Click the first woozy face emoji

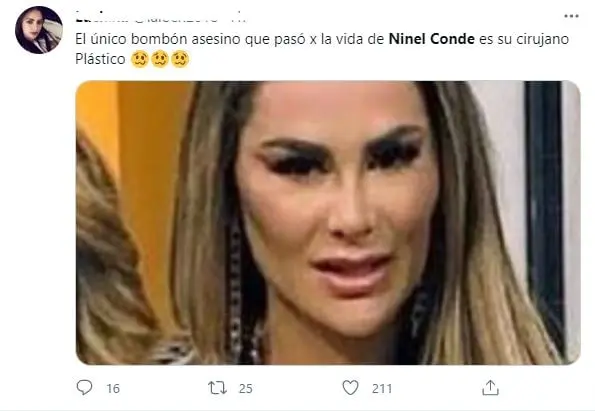(x=139, y=59)
